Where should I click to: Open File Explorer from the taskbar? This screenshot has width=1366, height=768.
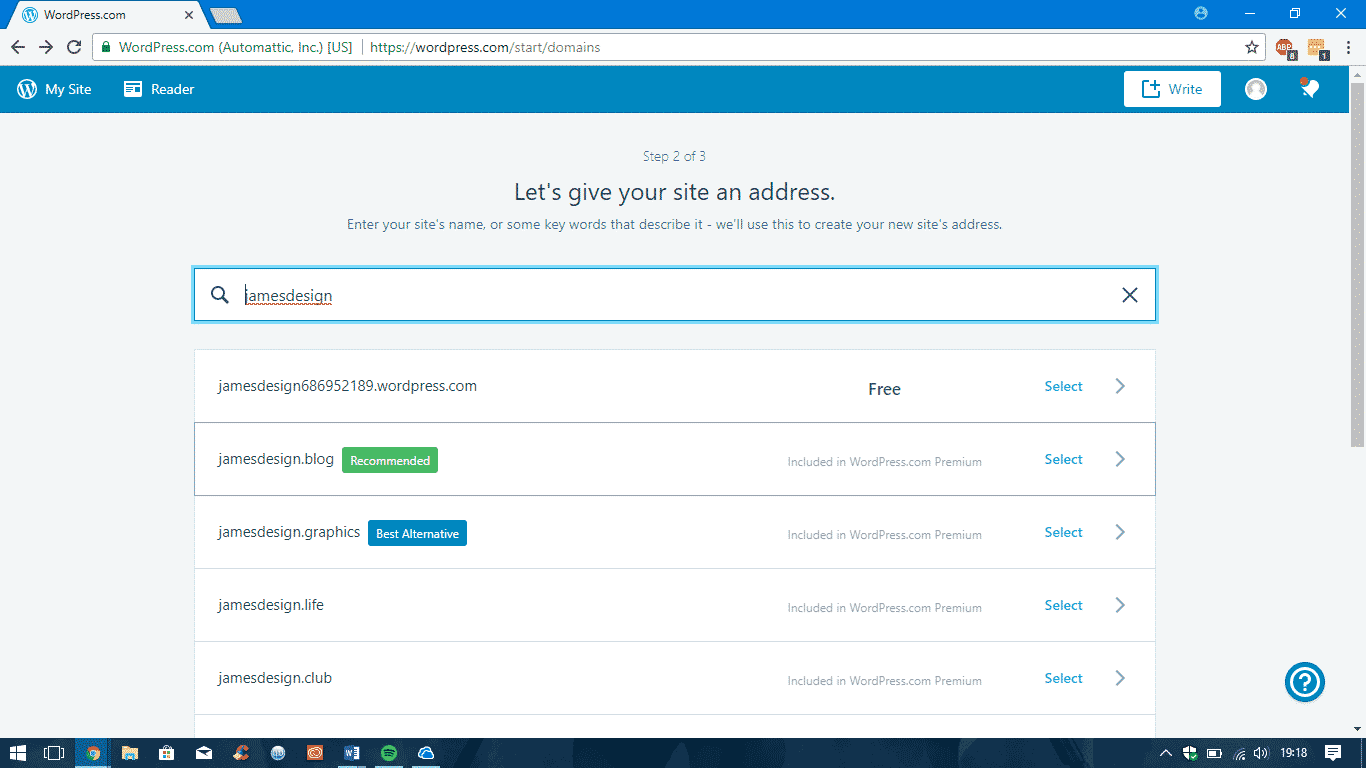click(130, 753)
